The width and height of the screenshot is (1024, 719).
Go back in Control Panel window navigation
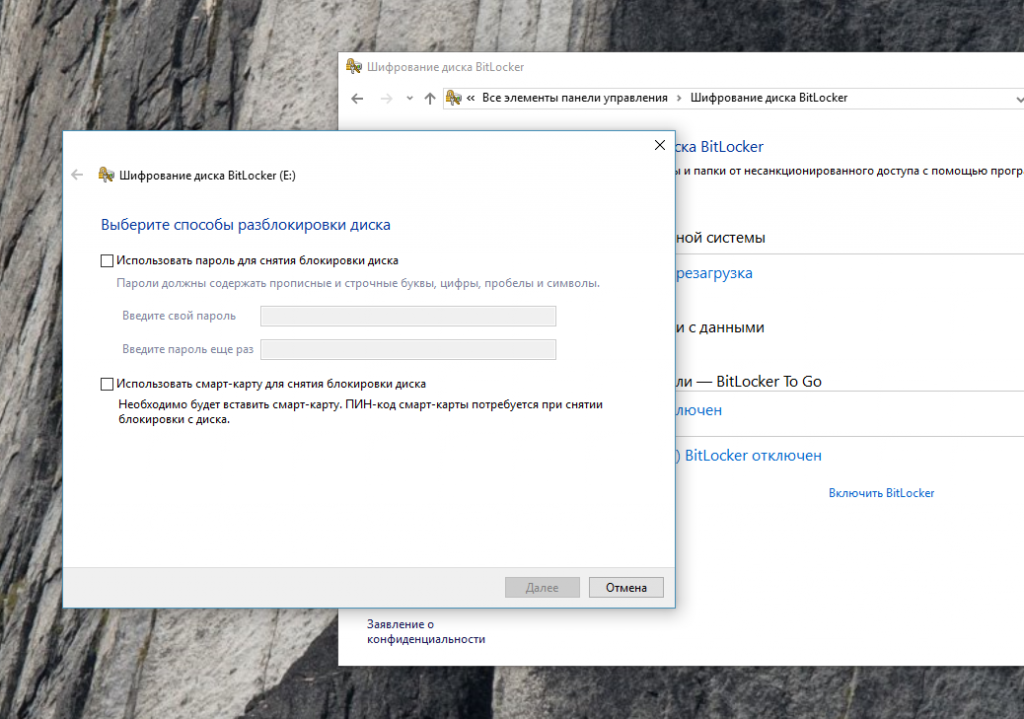click(x=357, y=99)
